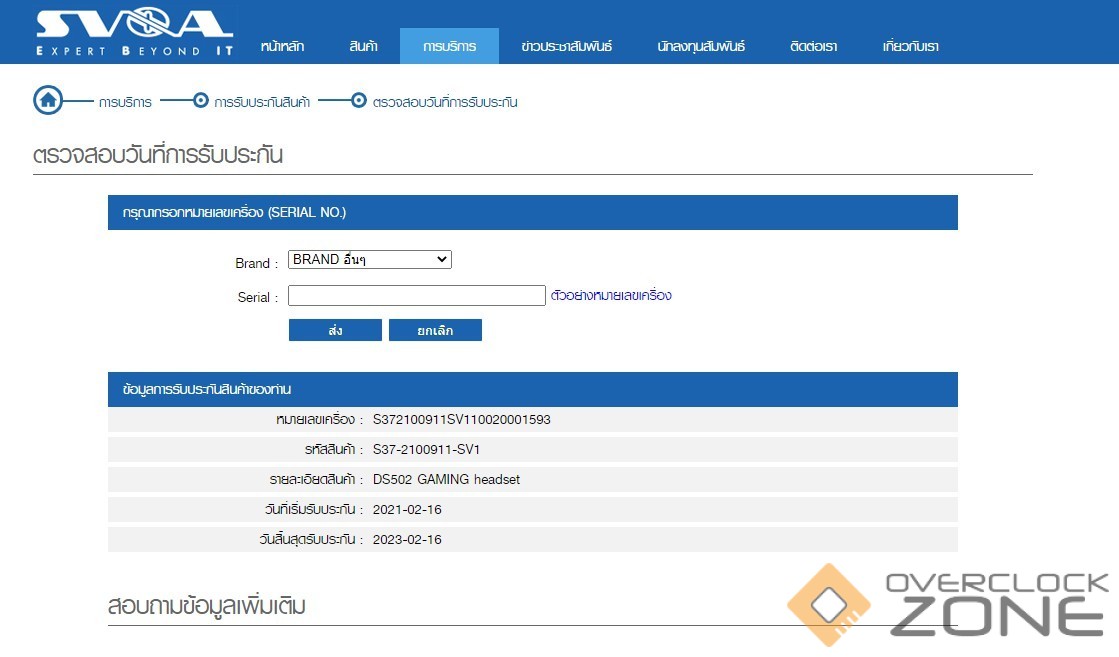Click the circle bullet before ตรวจสอบวันที่การรับประกัน breadcrumb
Image resolution: width=1119 pixels, height=657 pixels.
pos(359,101)
